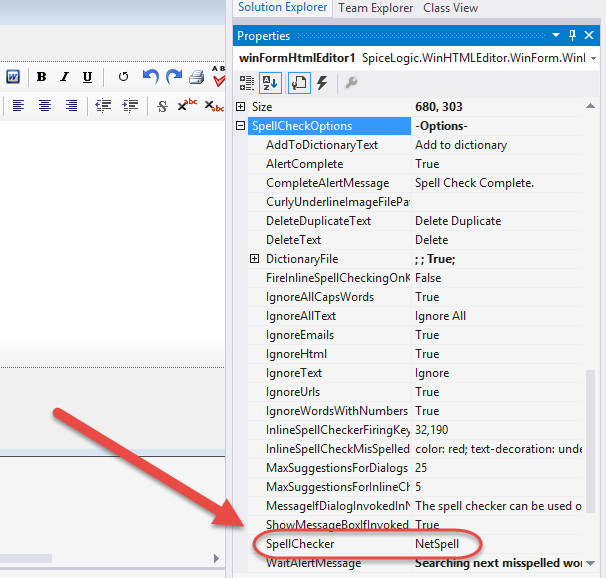Select the ShowMessageBoxIfInvoked property
The image size is (606, 578).
pyautogui.click(x=337, y=525)
